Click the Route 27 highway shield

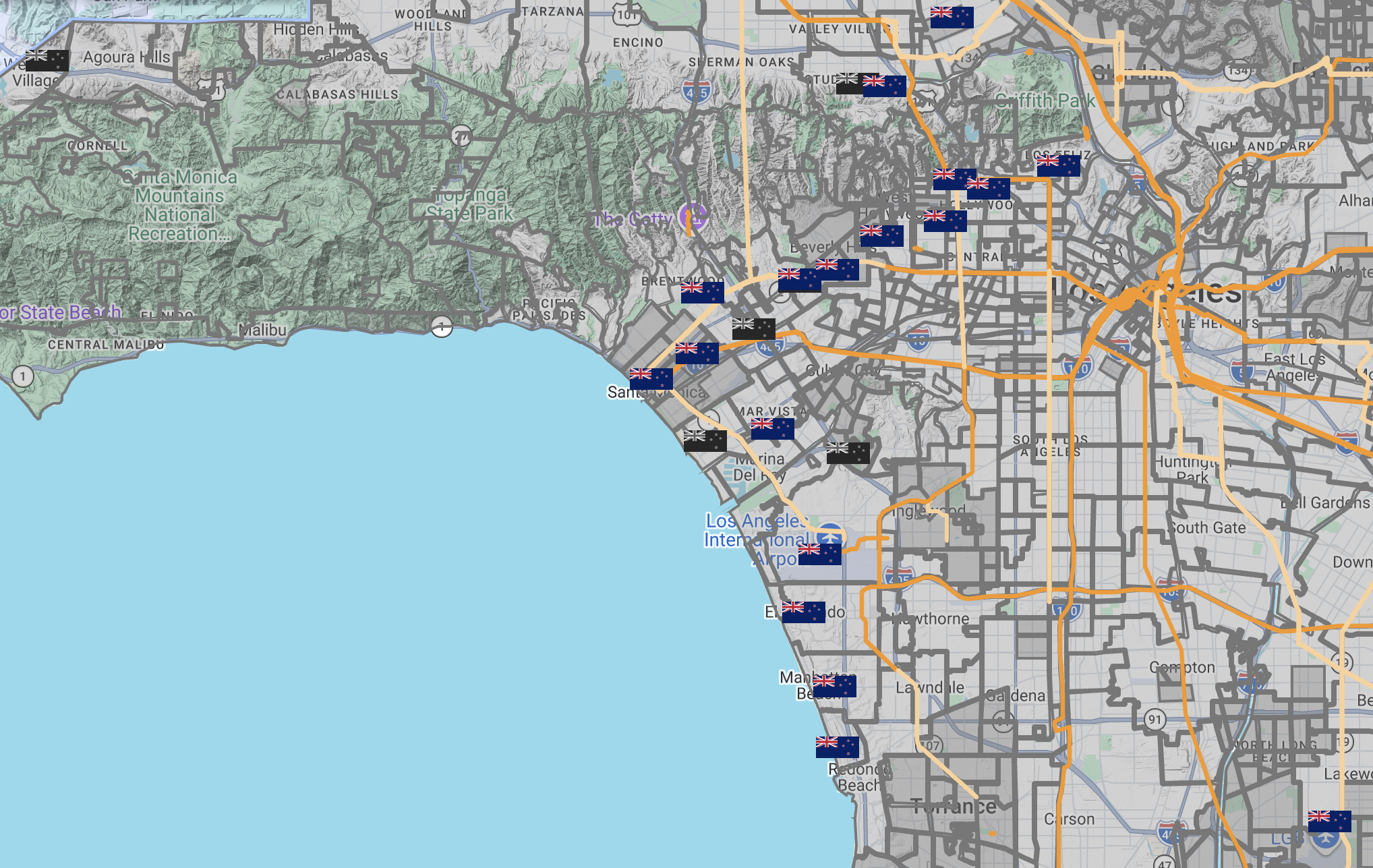(x=461, y=136)
